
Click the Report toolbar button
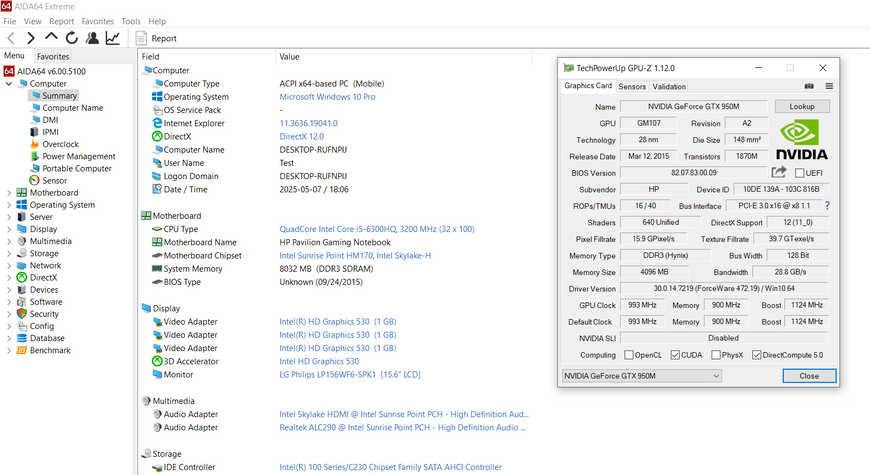(x=156, y=38)
